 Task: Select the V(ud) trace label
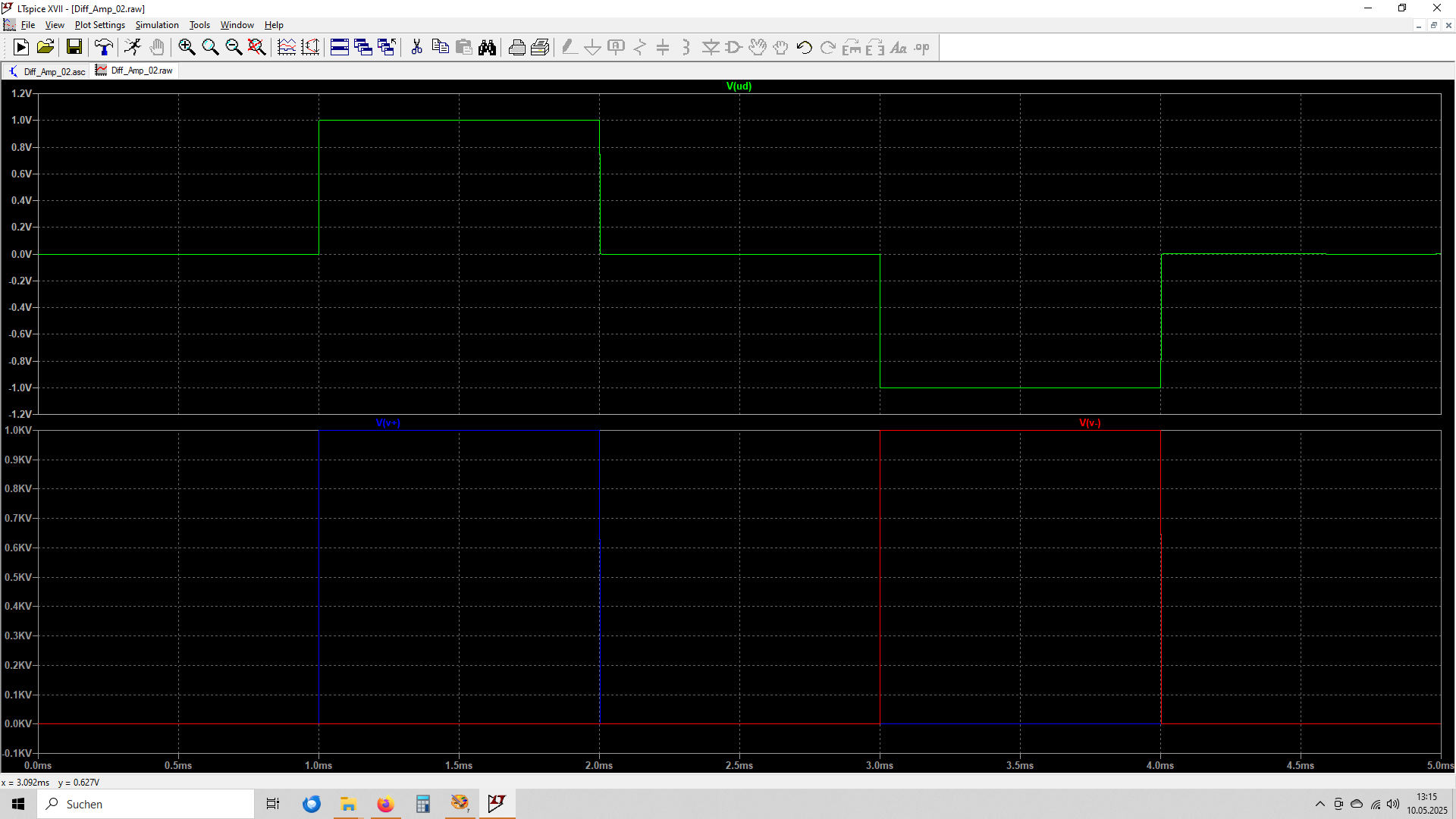(x=739, y=86)
